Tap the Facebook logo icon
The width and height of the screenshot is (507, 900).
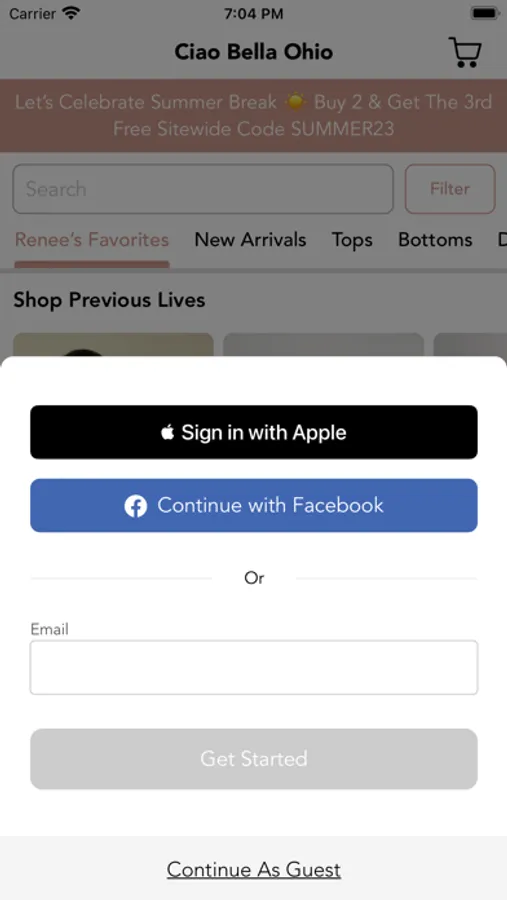136,506
